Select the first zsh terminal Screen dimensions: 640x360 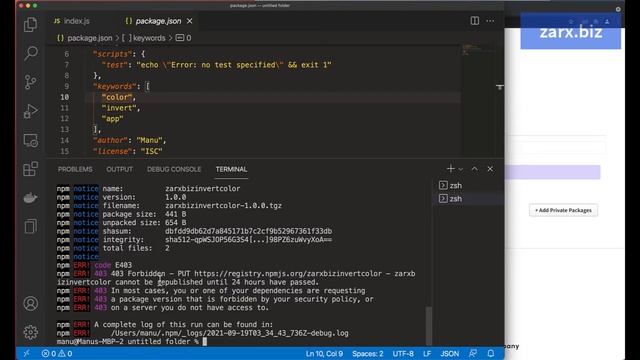pyautogui.click(x=468, y=186)
